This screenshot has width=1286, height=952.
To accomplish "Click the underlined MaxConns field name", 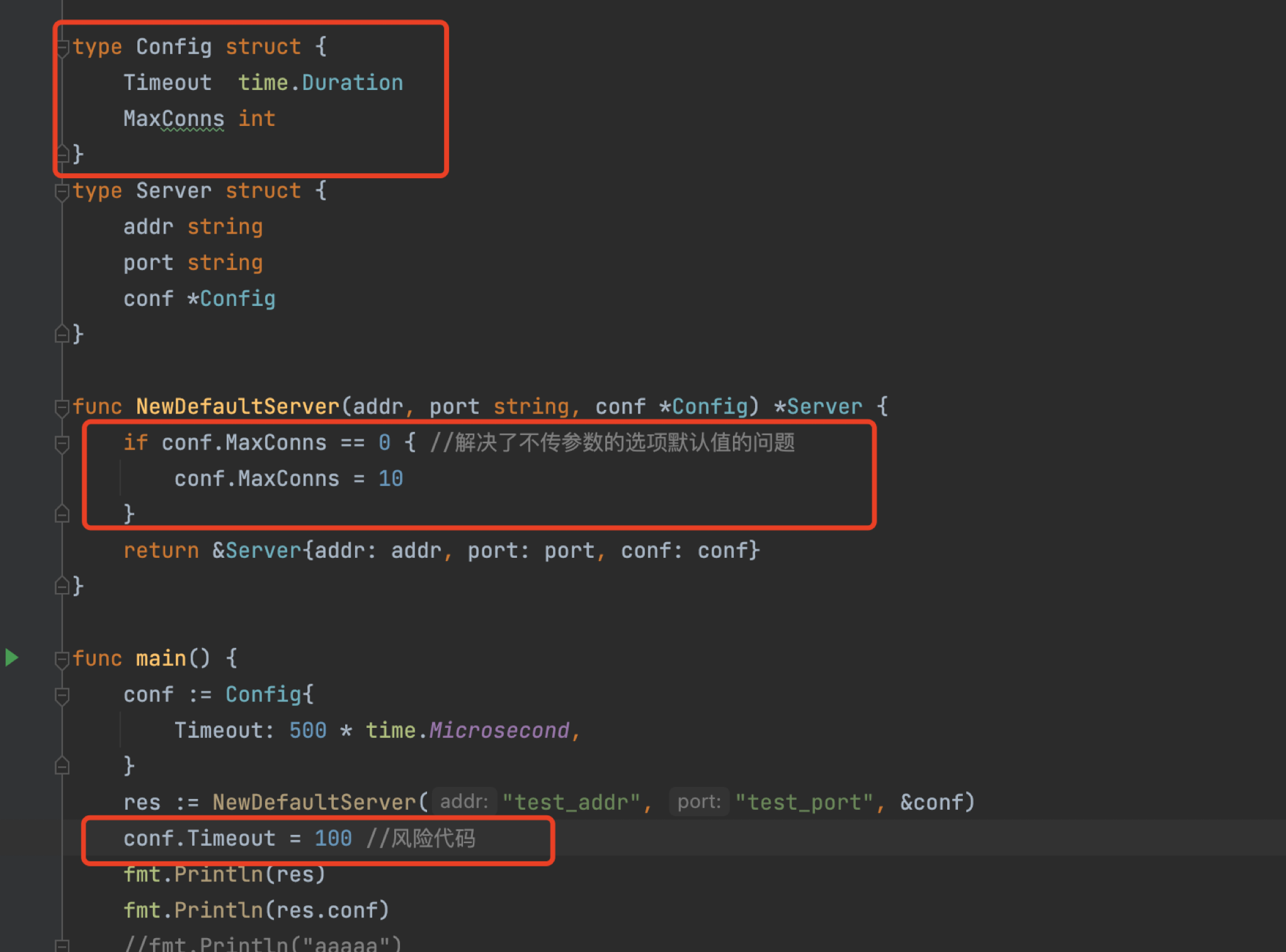I will (174, 119).
